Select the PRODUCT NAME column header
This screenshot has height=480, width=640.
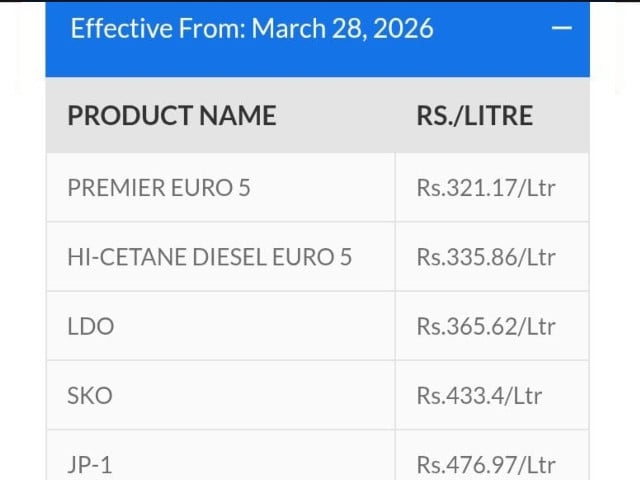tap(171, 115)
